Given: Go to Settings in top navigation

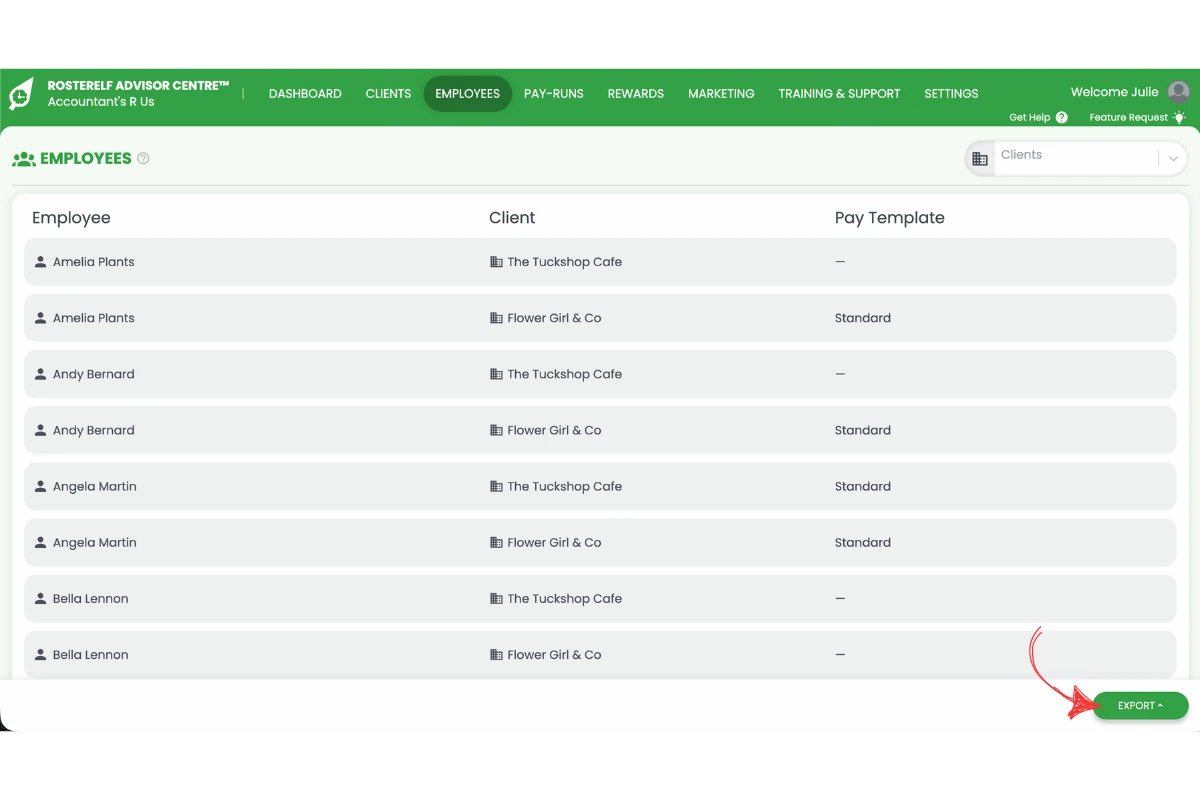Looking at the screenshot, I should click(951, 93).
